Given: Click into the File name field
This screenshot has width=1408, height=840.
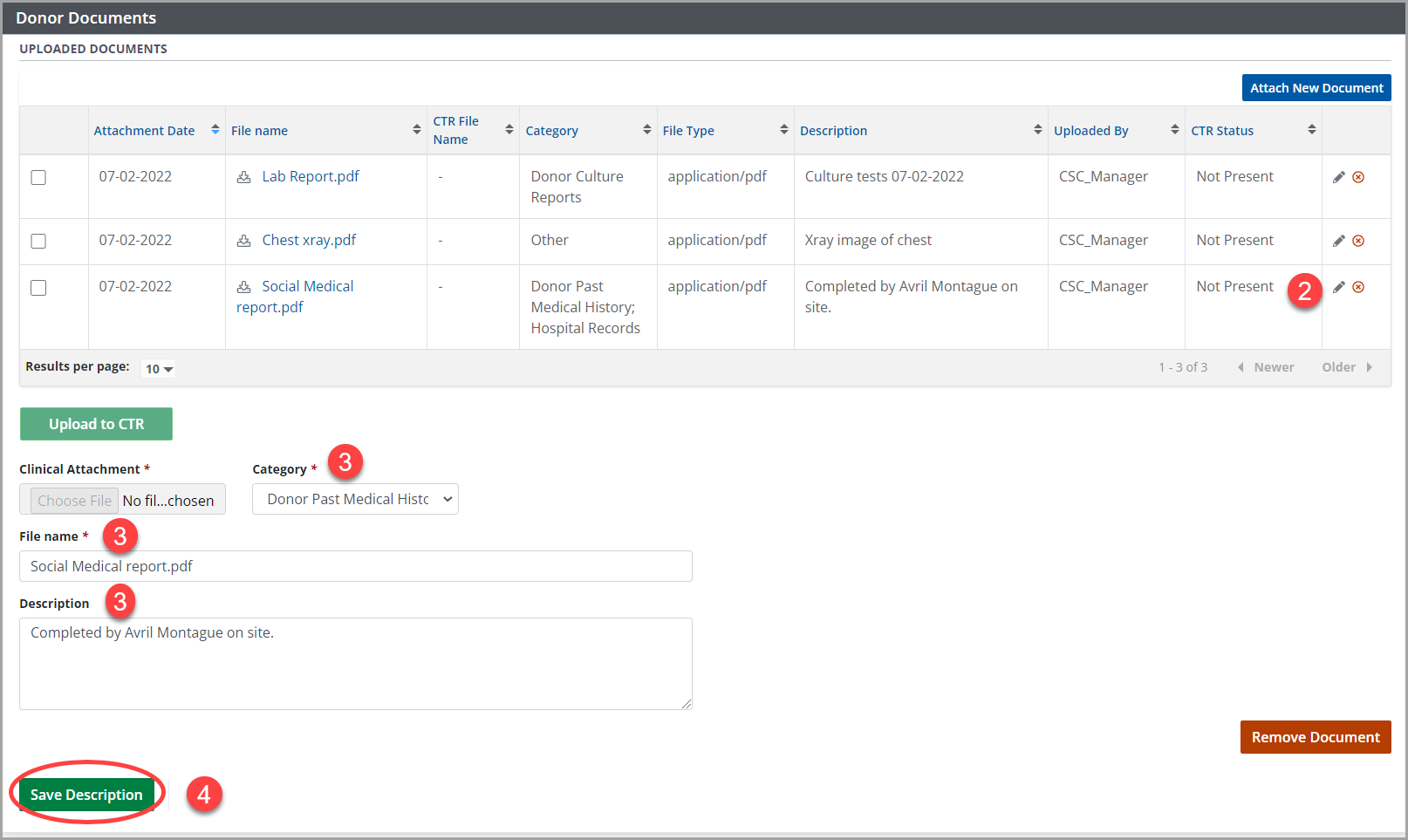Looking at the screenshot, I should click(x=355, y=566).
